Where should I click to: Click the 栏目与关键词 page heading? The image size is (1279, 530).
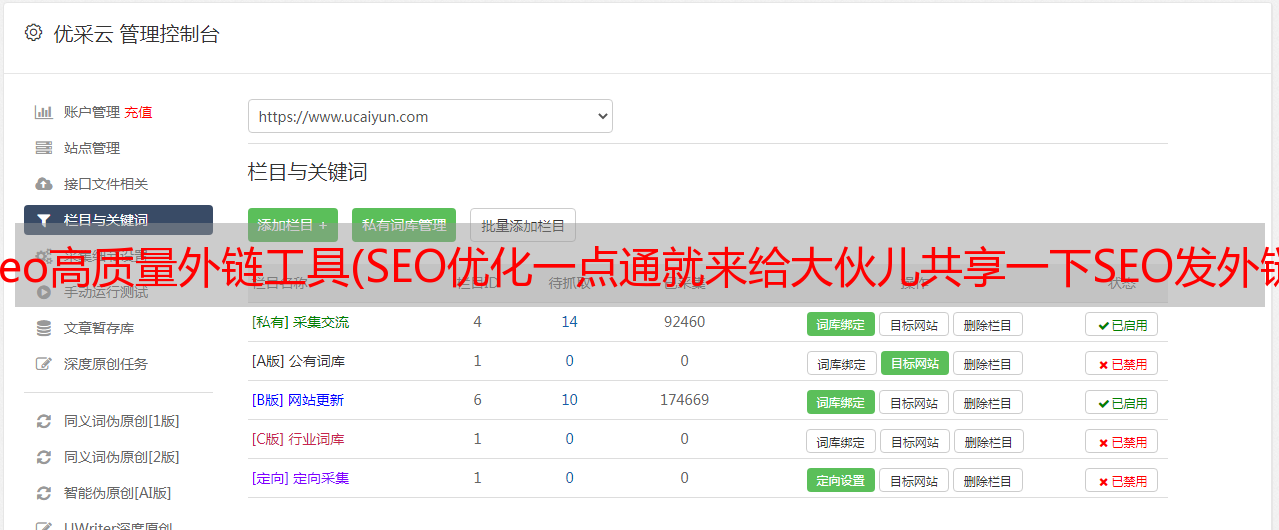(308, 172)
